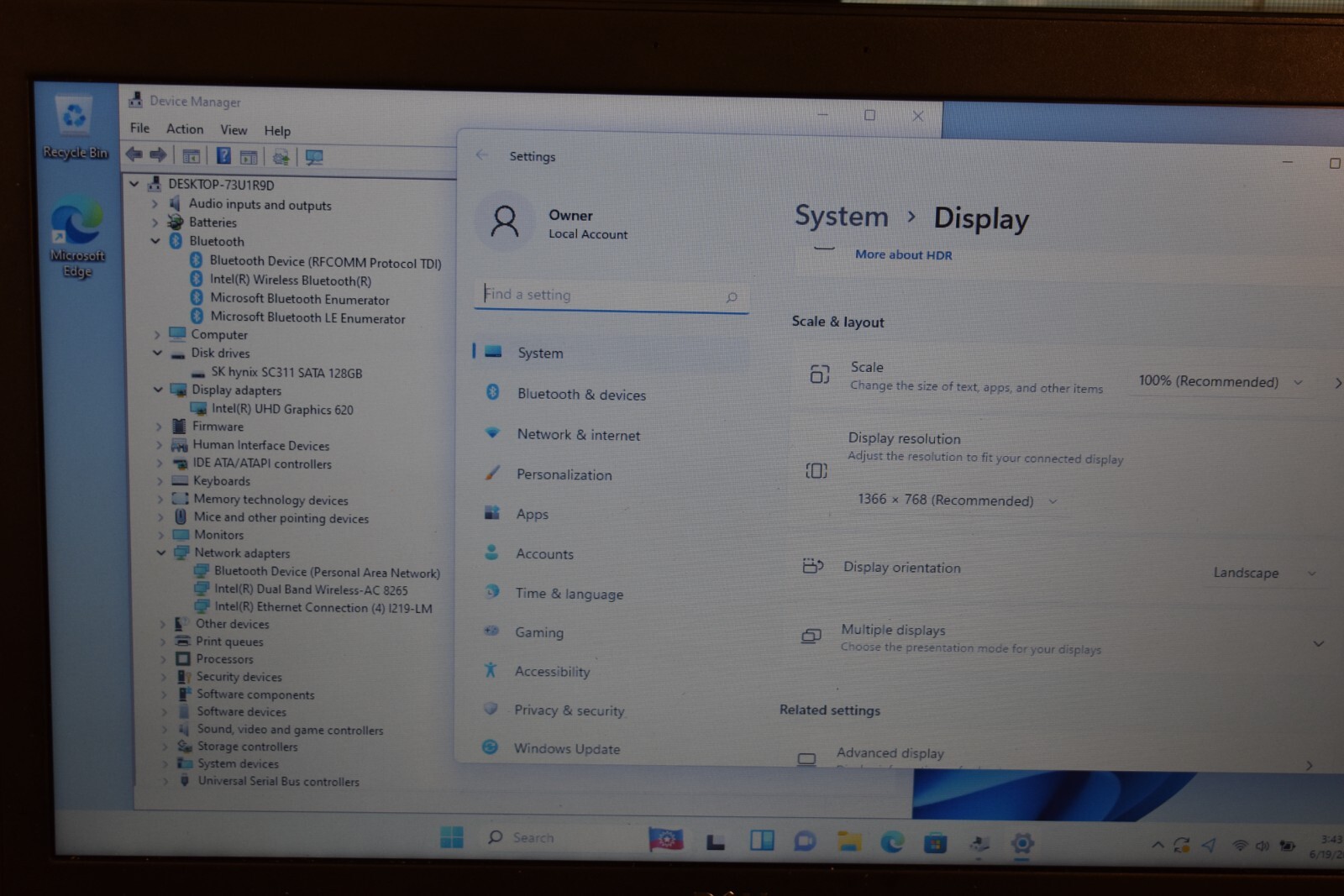Open the Landscape orientation dropdown

1264,573
